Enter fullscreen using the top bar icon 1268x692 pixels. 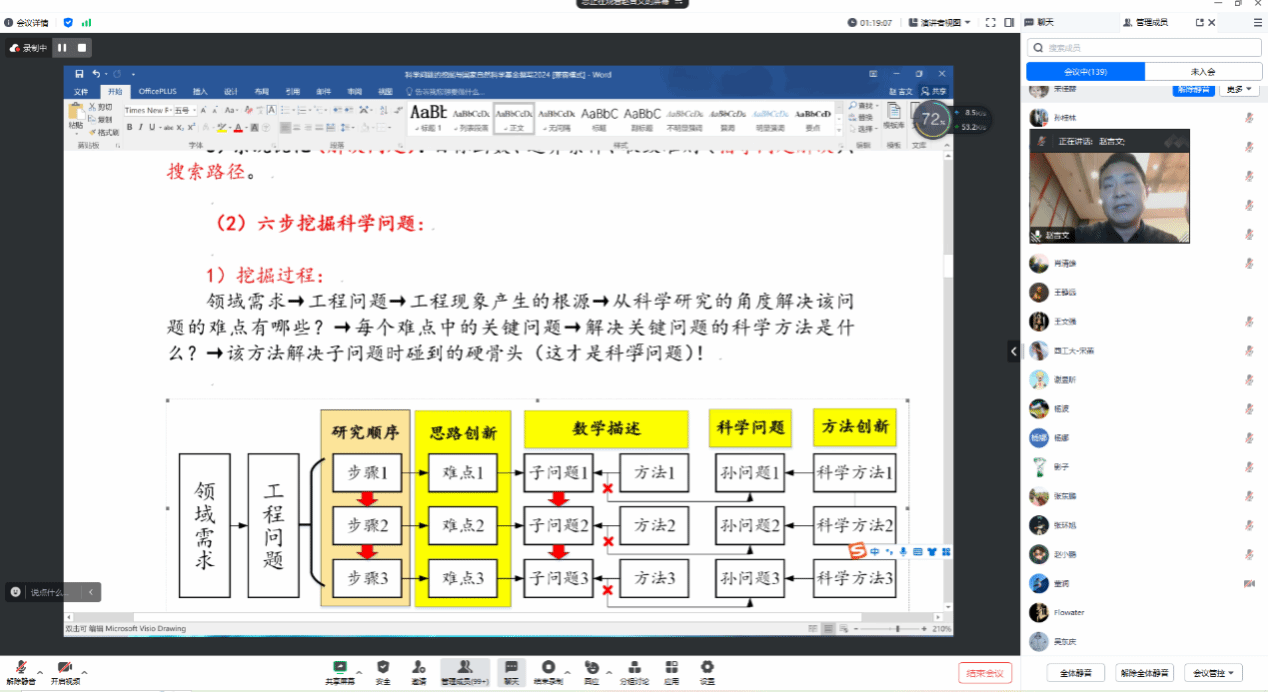[990, 22]
